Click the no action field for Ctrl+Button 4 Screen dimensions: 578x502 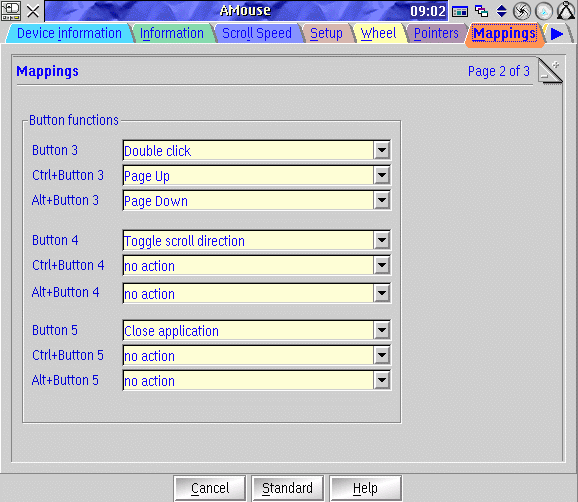coord(248,265)
